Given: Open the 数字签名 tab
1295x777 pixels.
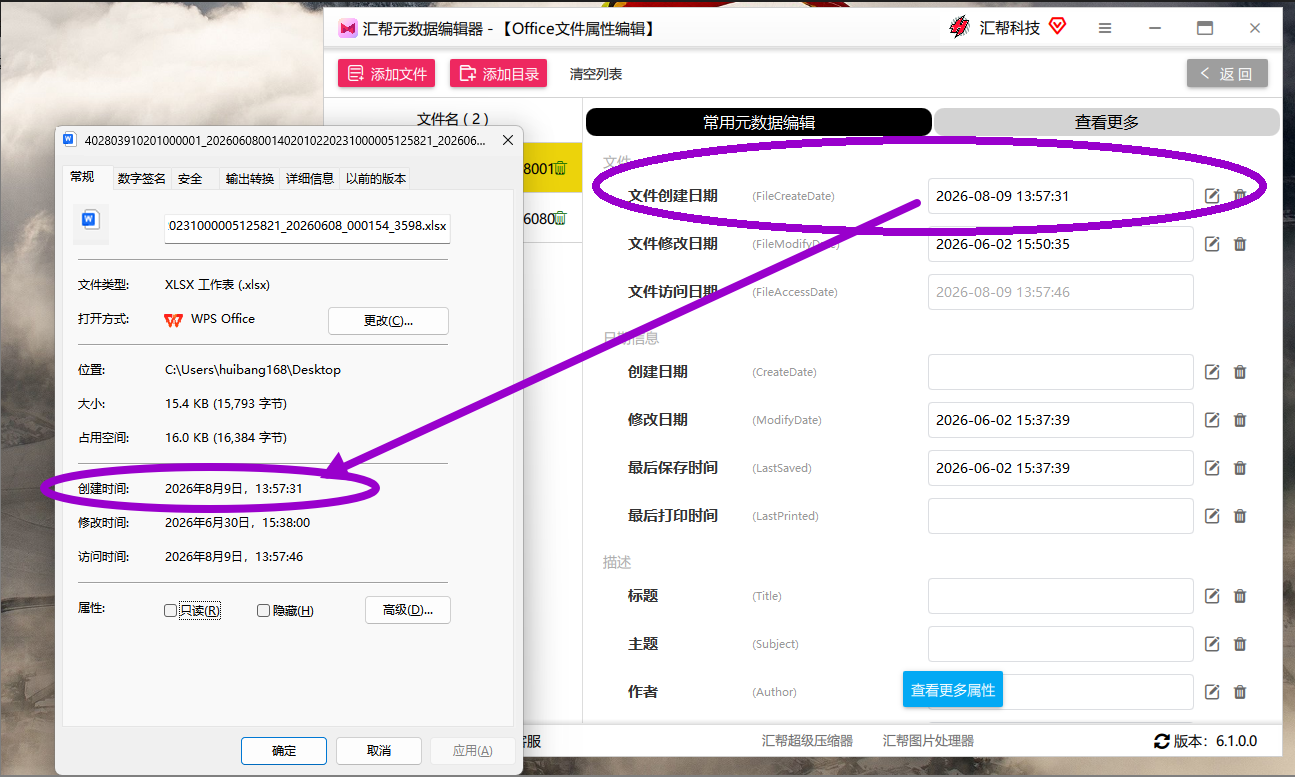Looking at the screenshot, I should pyautogui.click(x=142, y=179).
